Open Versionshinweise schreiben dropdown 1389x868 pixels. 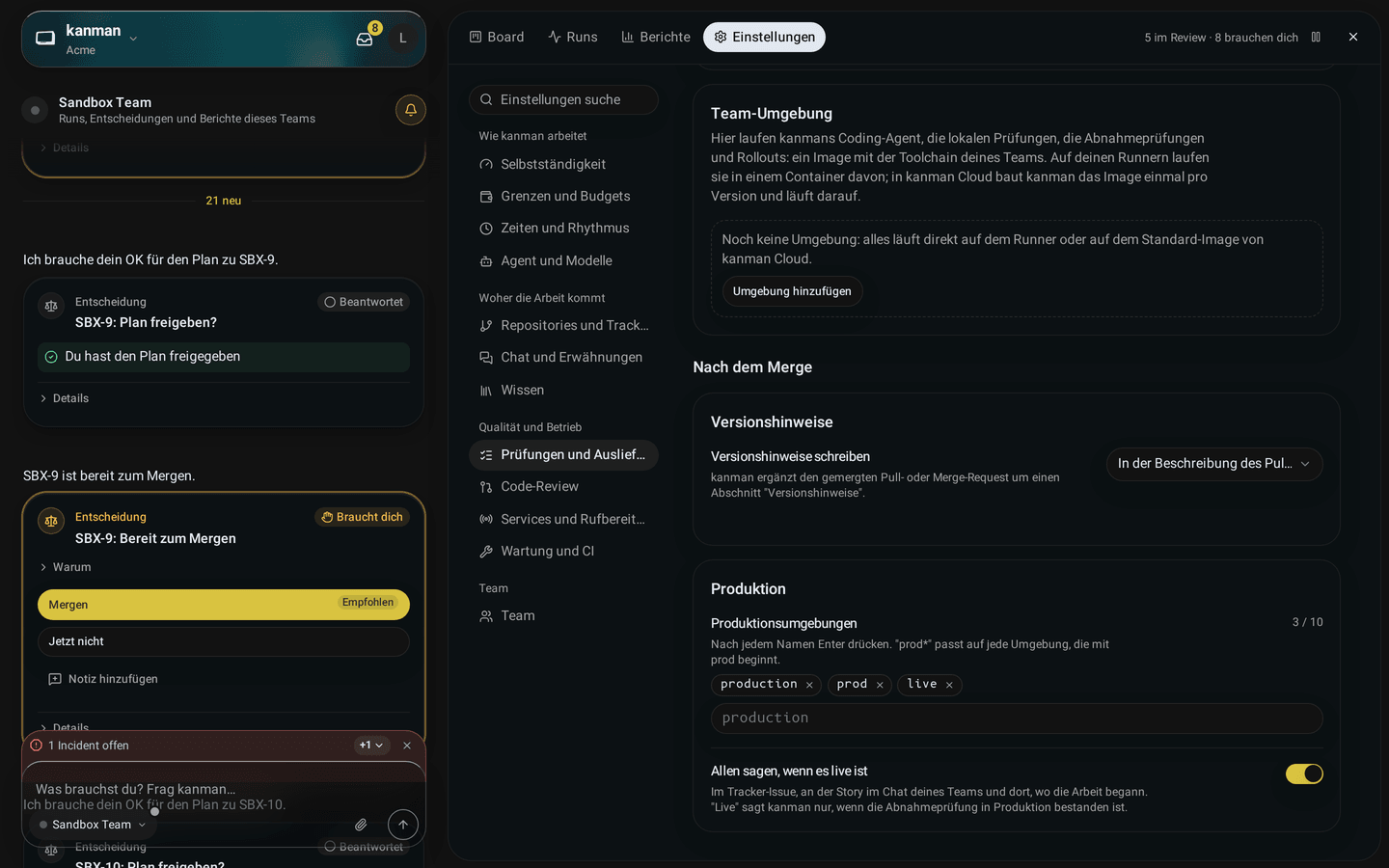(x=1214, y=464)
